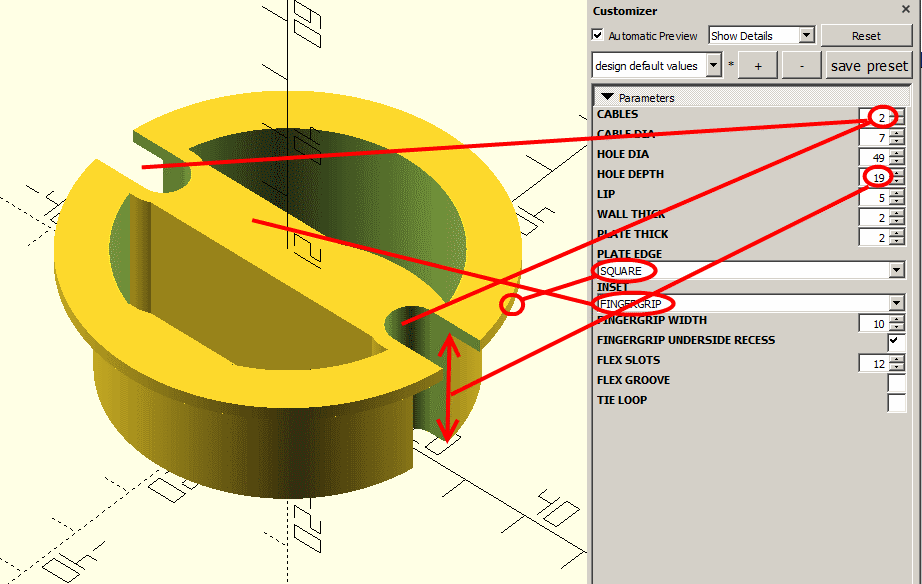The height and width of the screenshot is (584, 922).
Task: Open the design default values preset dropdown
Action: coord(656,65)
